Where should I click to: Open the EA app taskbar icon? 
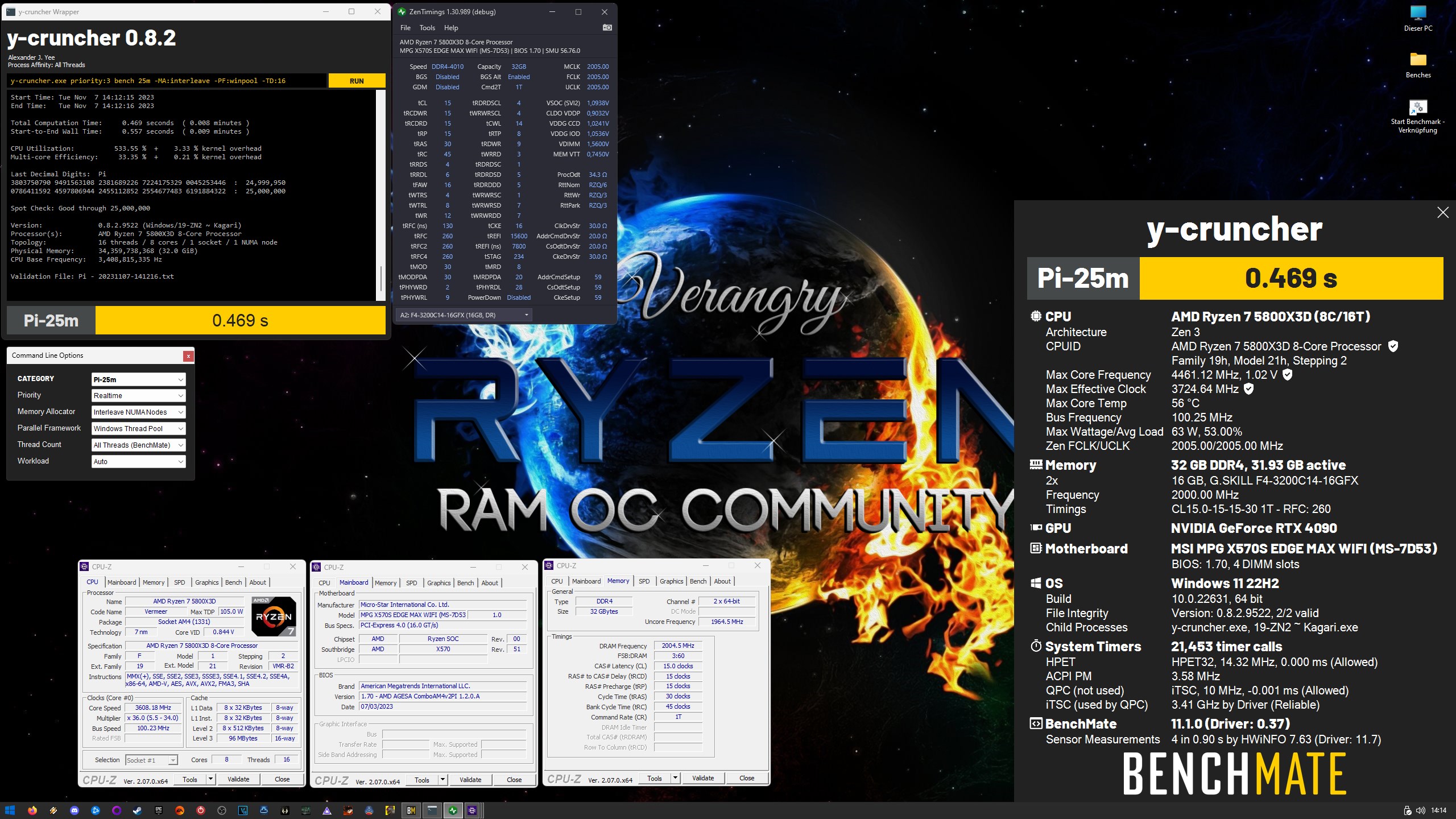179,810
